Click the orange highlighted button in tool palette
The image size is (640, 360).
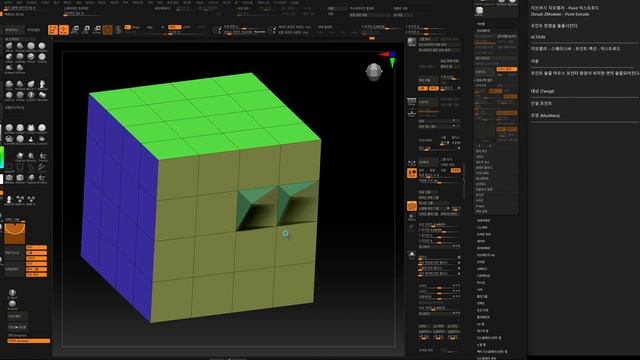[507, 69]
